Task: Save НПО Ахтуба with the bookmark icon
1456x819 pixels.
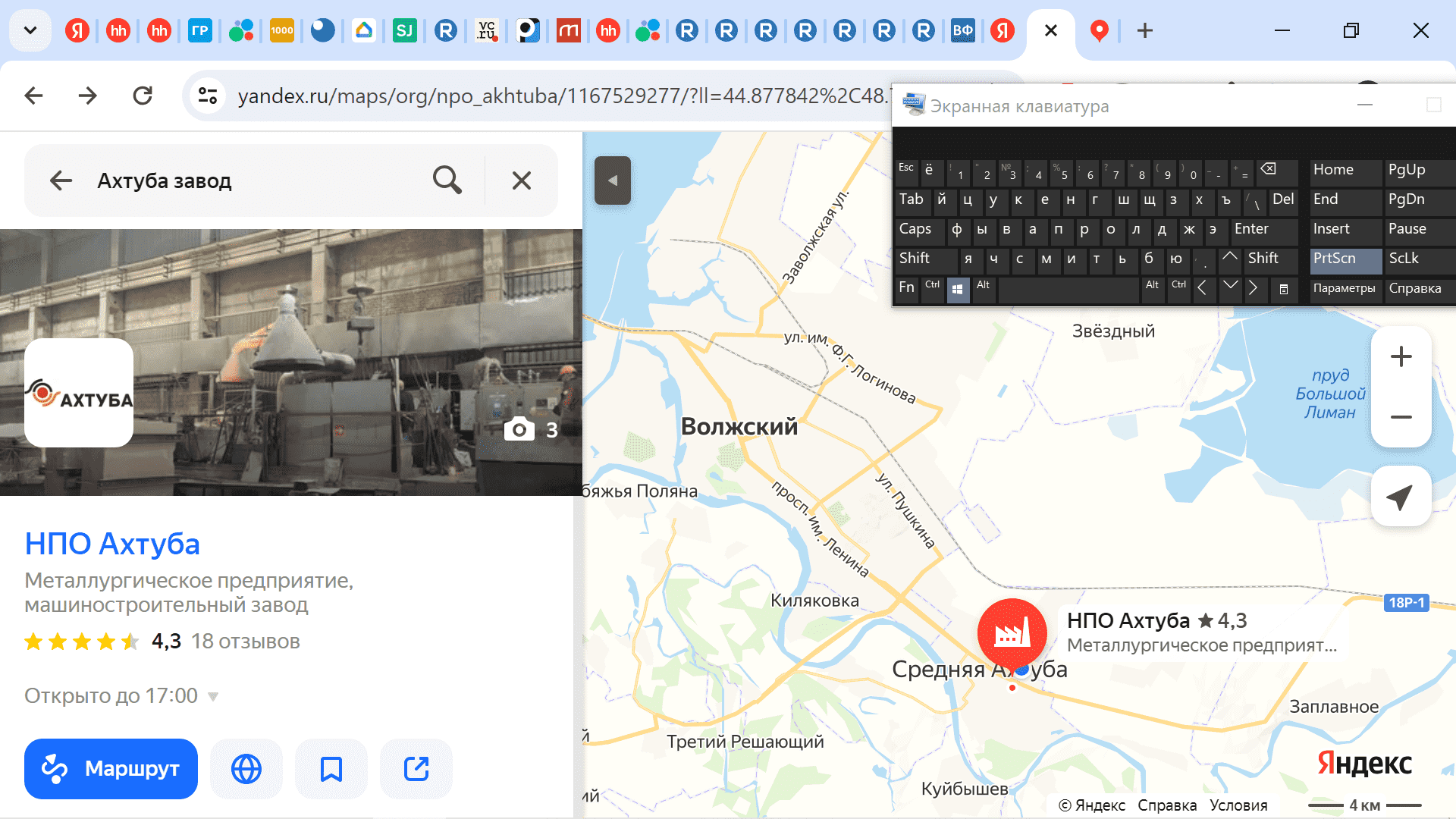Action: [x=331, y=768]
